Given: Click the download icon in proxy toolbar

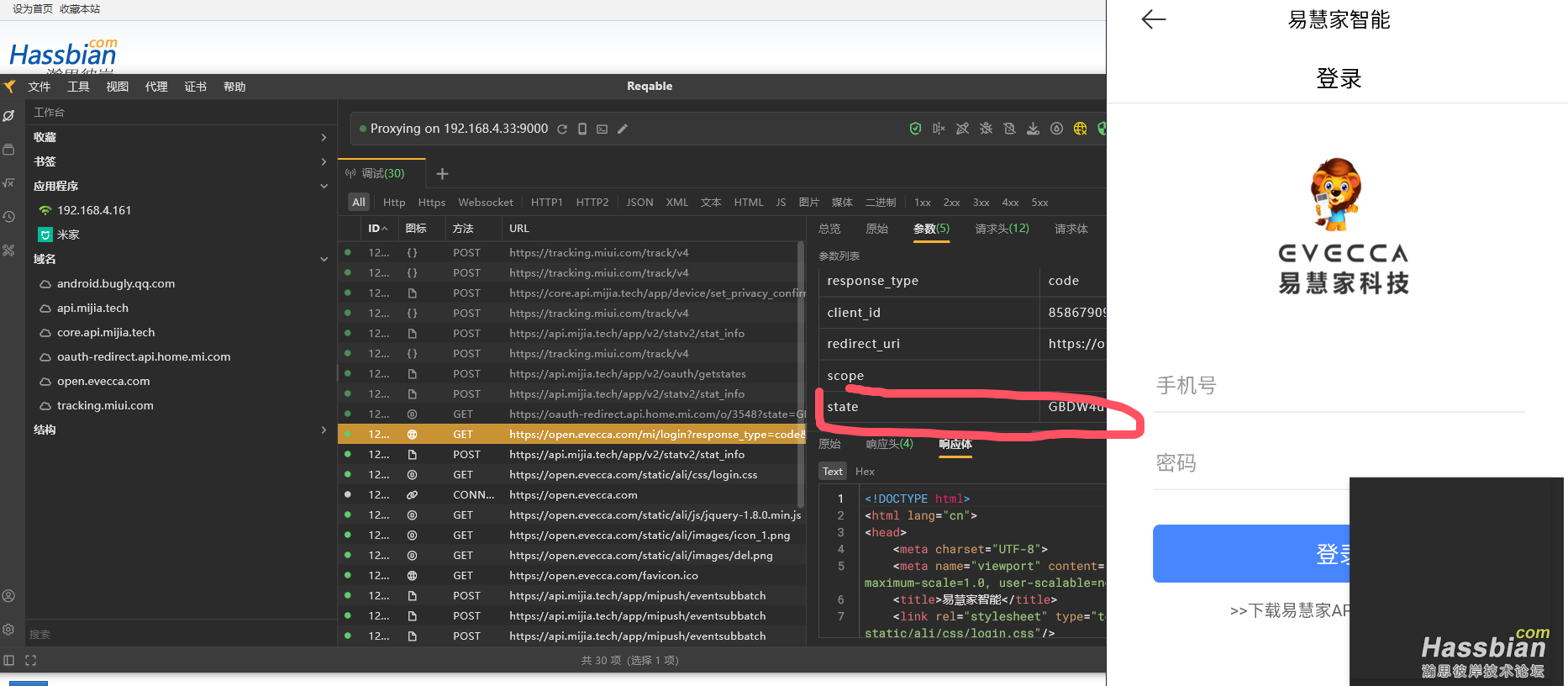Looking at the screenshot, I should (1033, 129).
